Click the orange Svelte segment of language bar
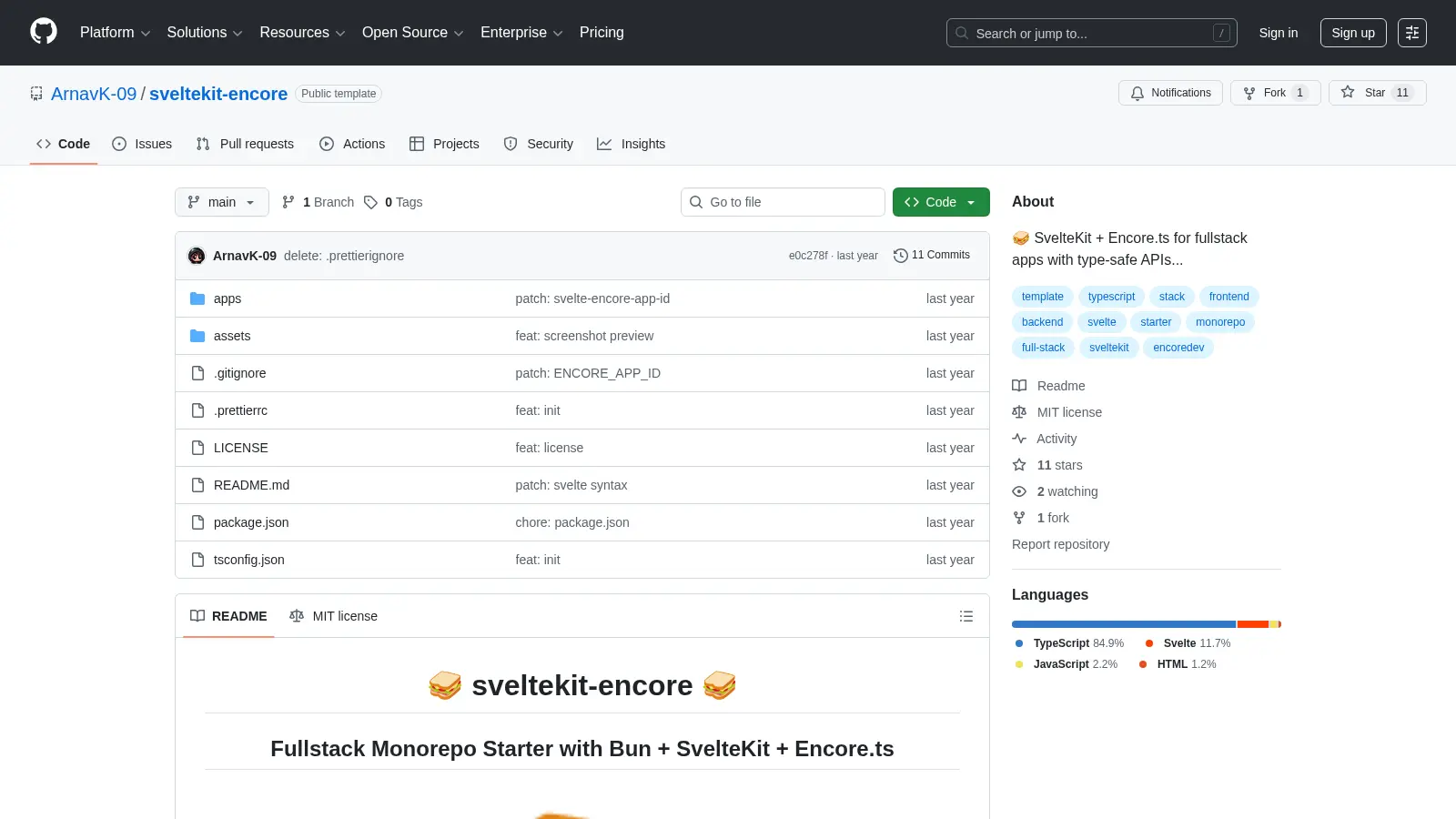 [1253, 624]
